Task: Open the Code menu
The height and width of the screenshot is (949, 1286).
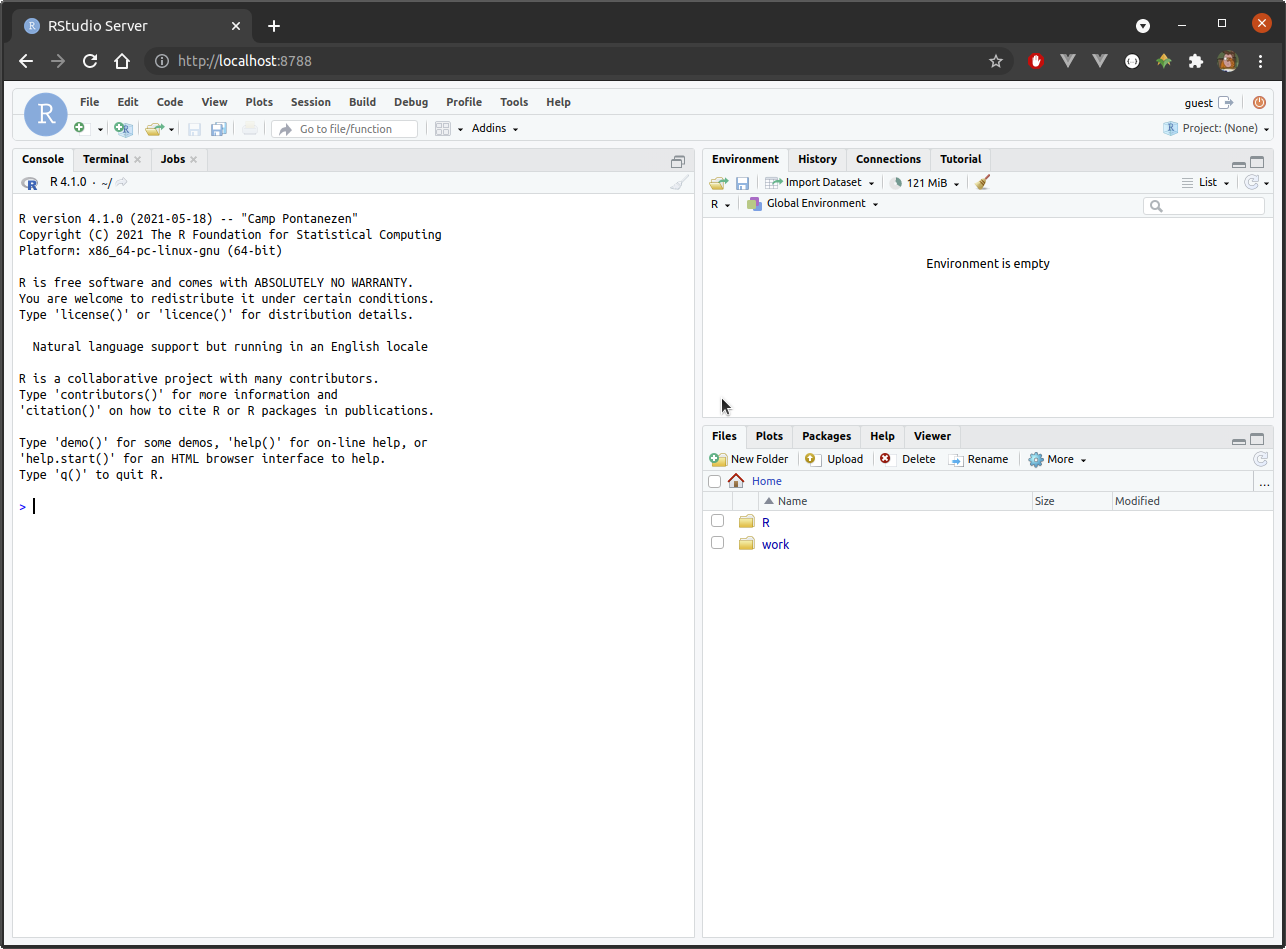Action: 170,102
